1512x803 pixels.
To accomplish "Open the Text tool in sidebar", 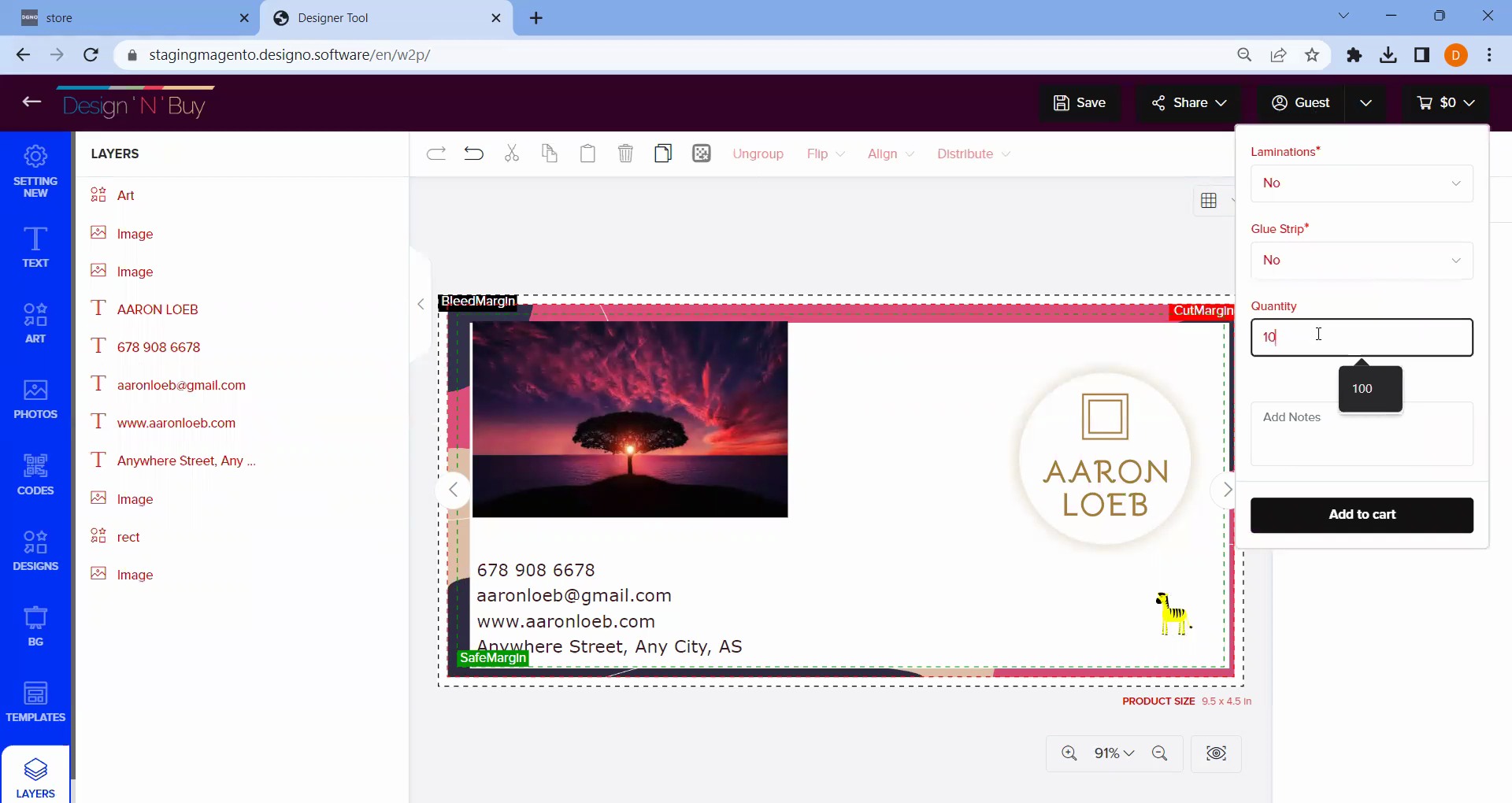I will point(35,247).
